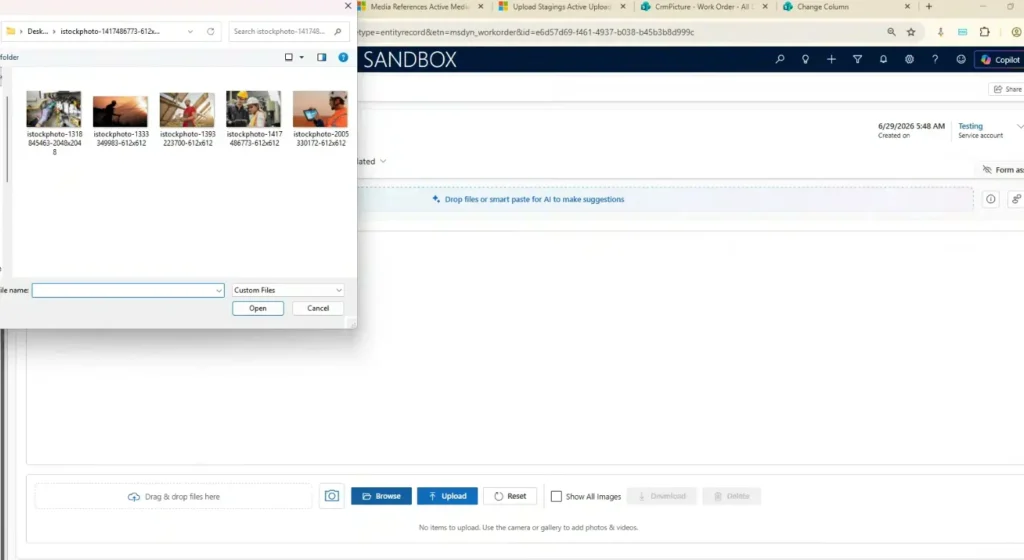The width and height of the screenshot is (1024, 560).
Task: Open the advanced filter funnel icon
Action: click(x=857, y=59)
